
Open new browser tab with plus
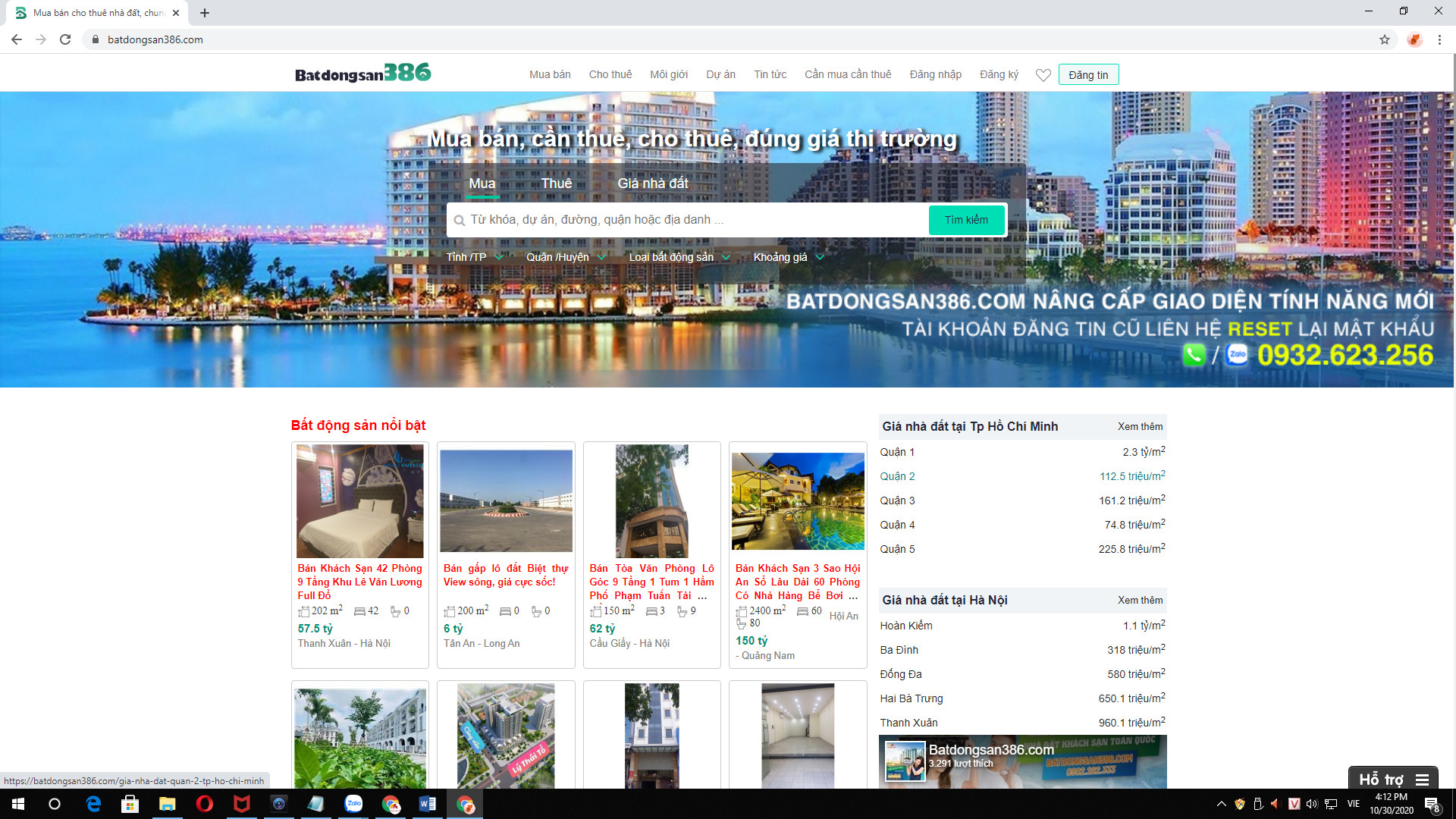coord(205,13)
